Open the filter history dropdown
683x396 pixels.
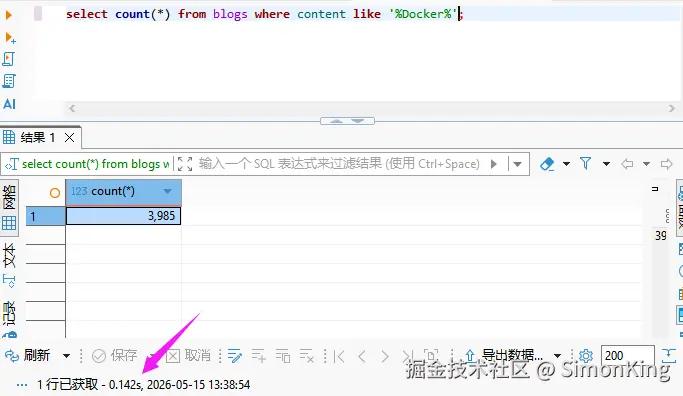[517, 164]
